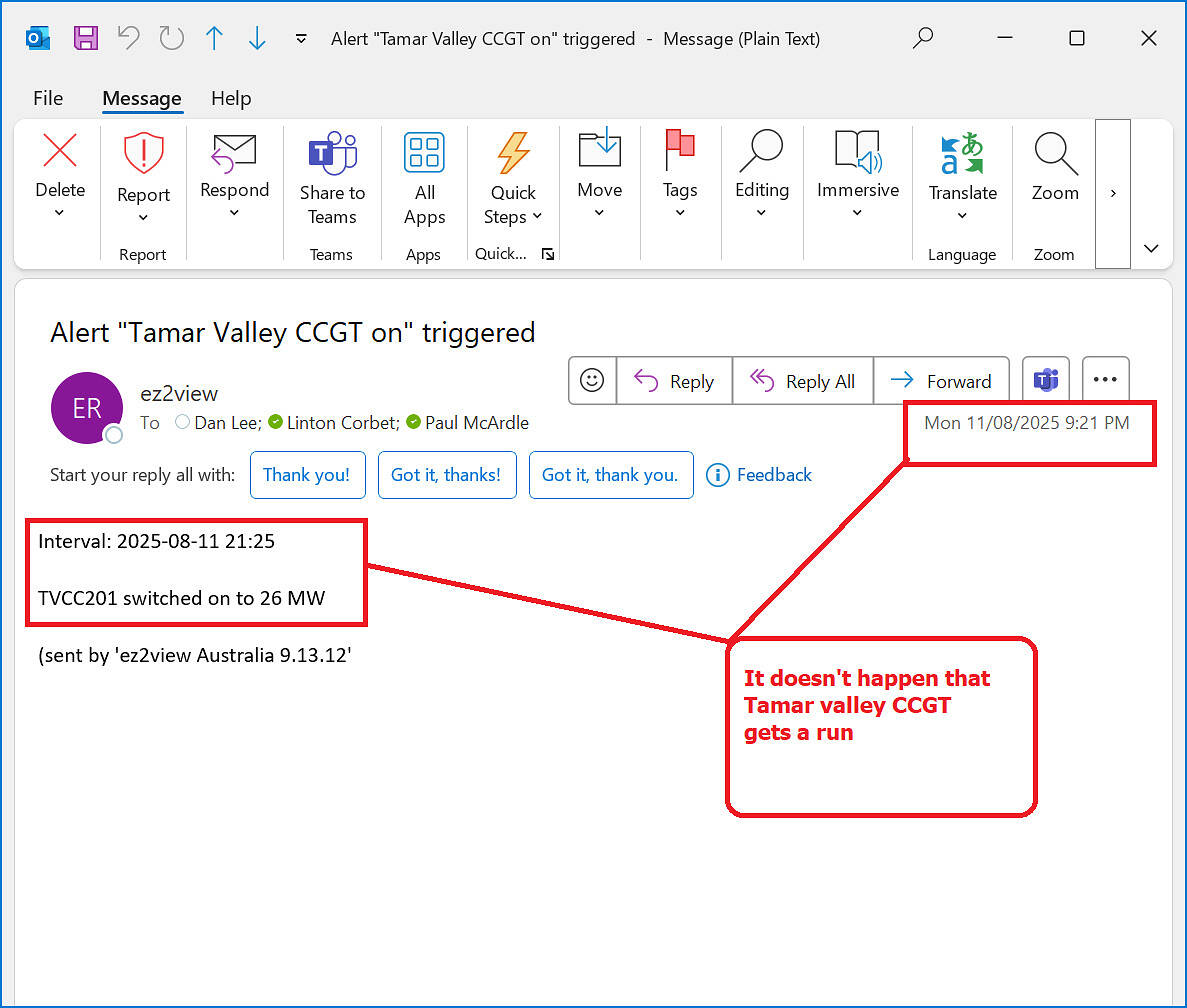Switch to the Message ribbon tab
Viewport: 1187px width, 1008px height.
(142, 98)
